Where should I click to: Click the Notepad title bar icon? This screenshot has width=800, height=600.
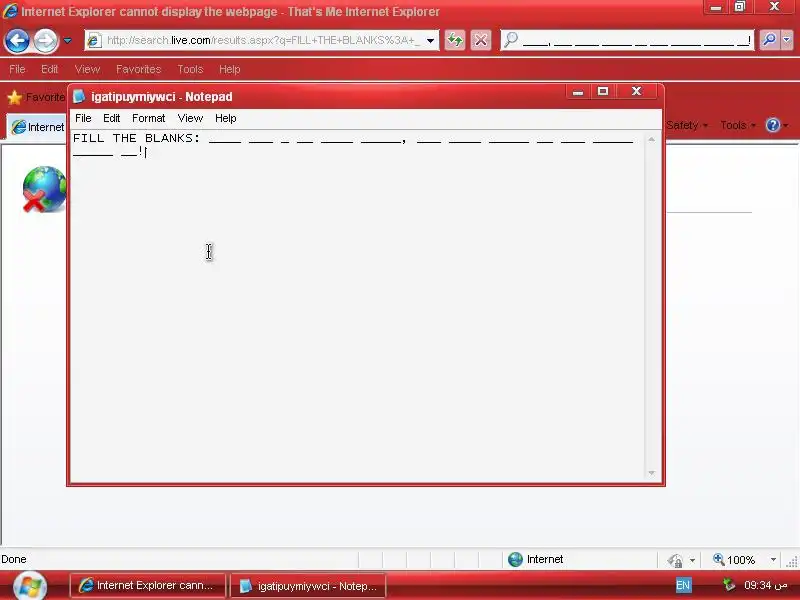[x=79, y=96]
